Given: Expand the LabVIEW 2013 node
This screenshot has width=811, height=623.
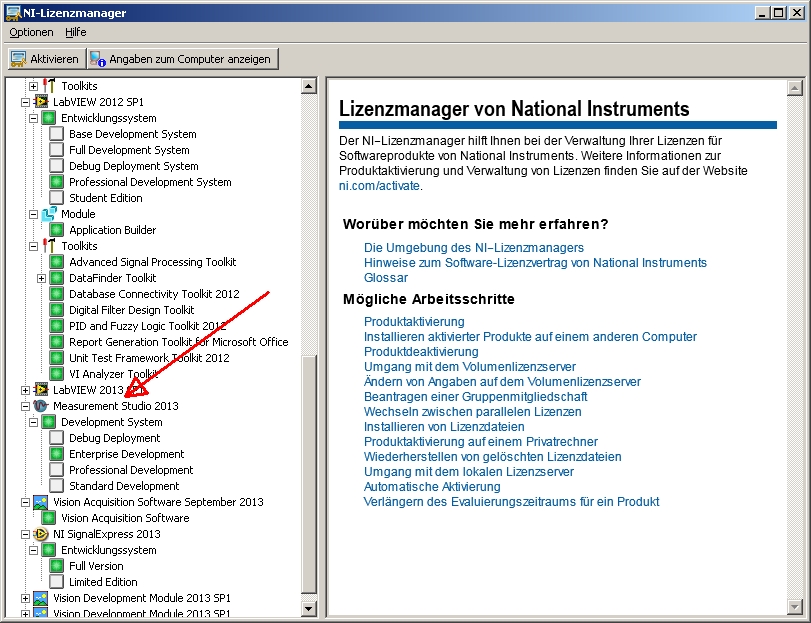Looking at the screenshot, I should click(x=25, y=390).
